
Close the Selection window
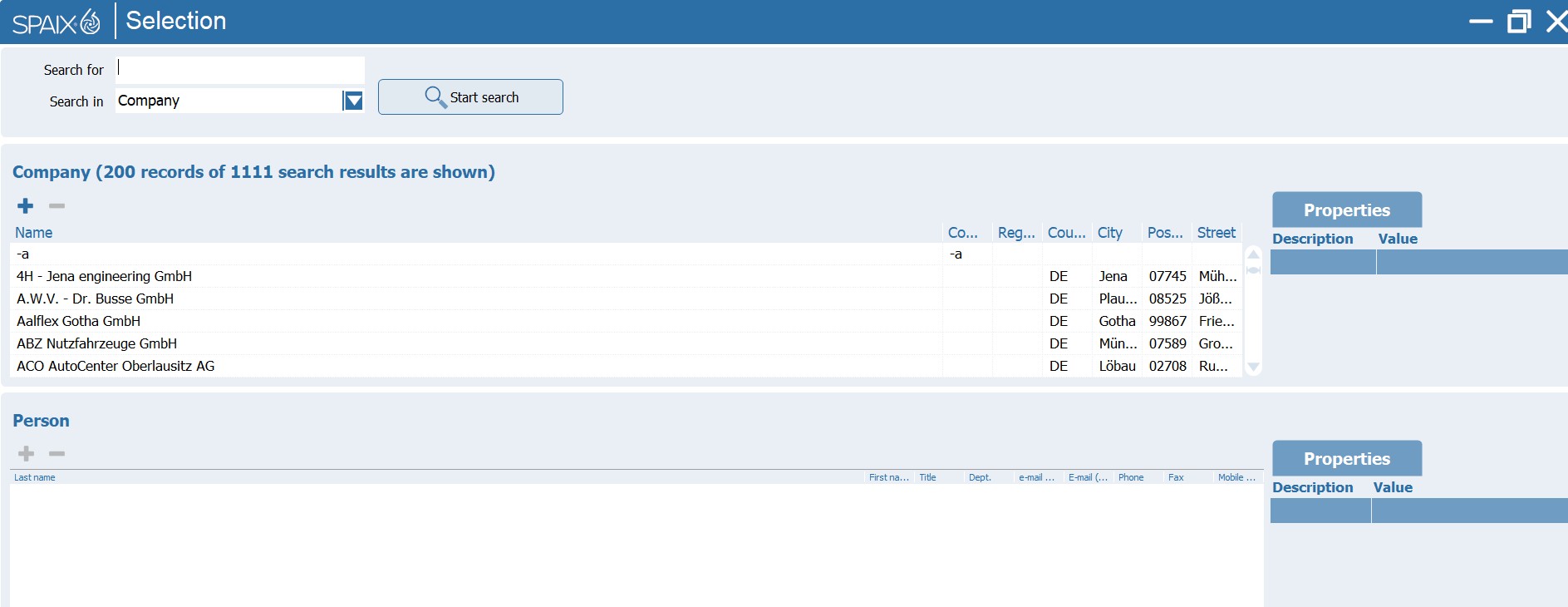point(1556,21)
